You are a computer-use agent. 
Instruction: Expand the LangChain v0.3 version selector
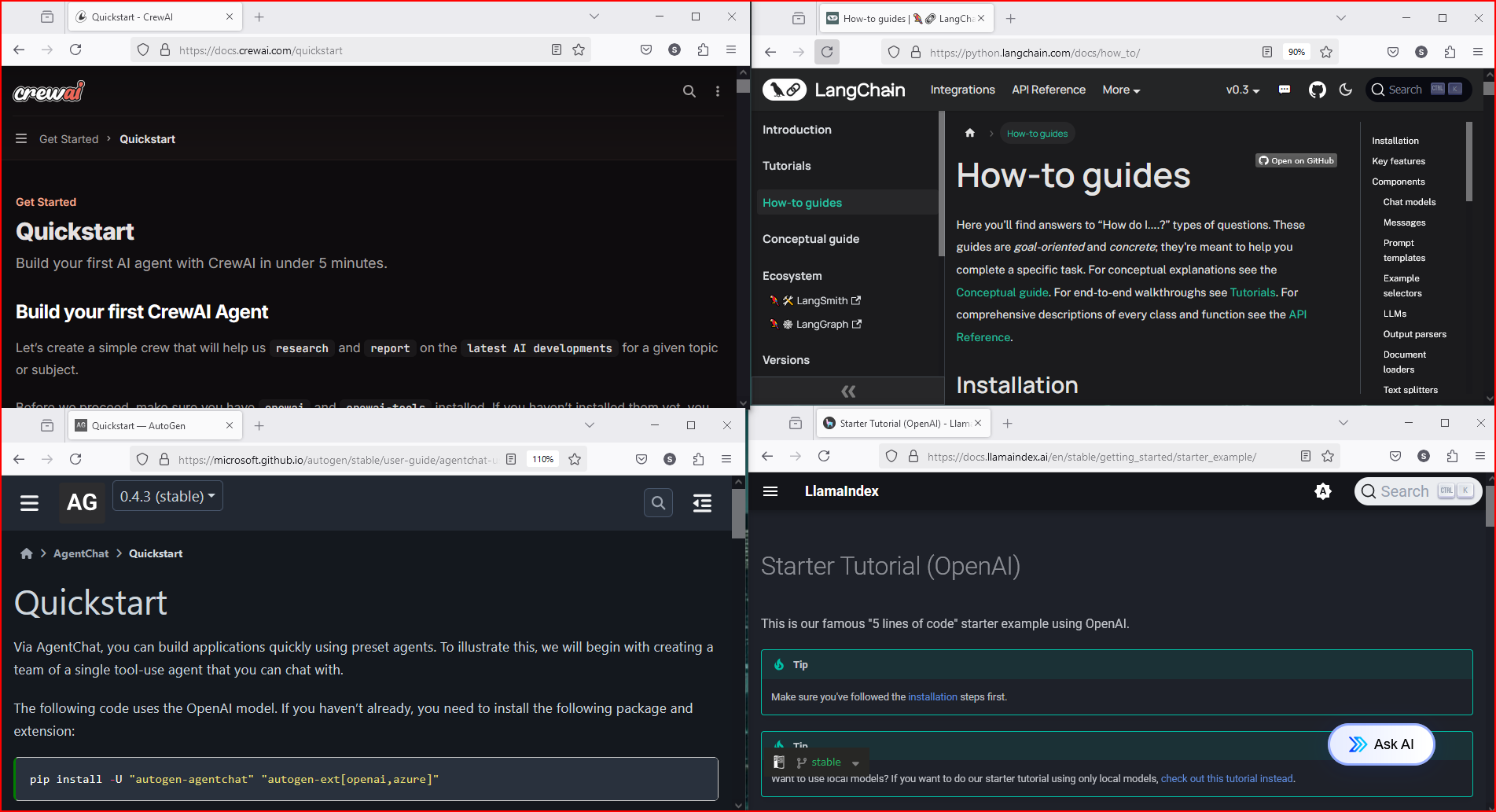[x=1242, y=90]
